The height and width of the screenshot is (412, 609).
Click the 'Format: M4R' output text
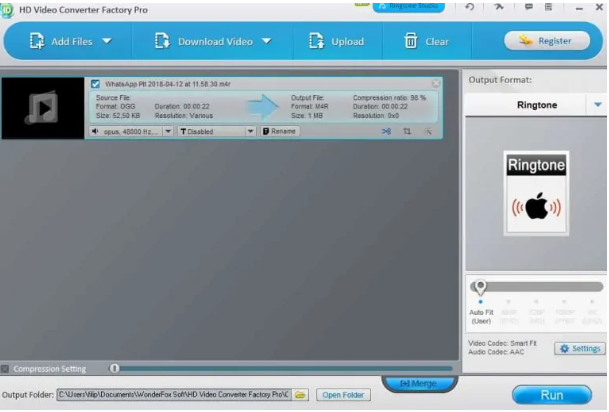(310, 106)
